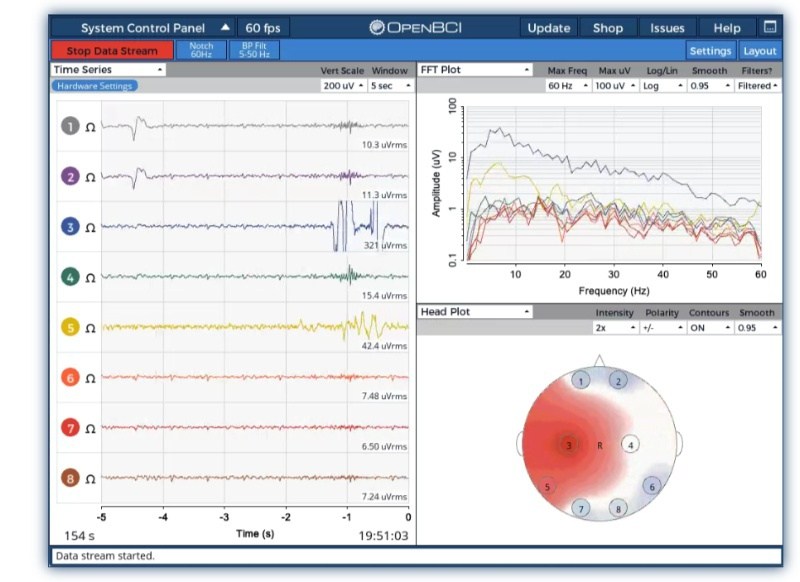Open the Help menu
This screenshot has height=582, width=800.
pyautogui.click(x=727, y=28)
